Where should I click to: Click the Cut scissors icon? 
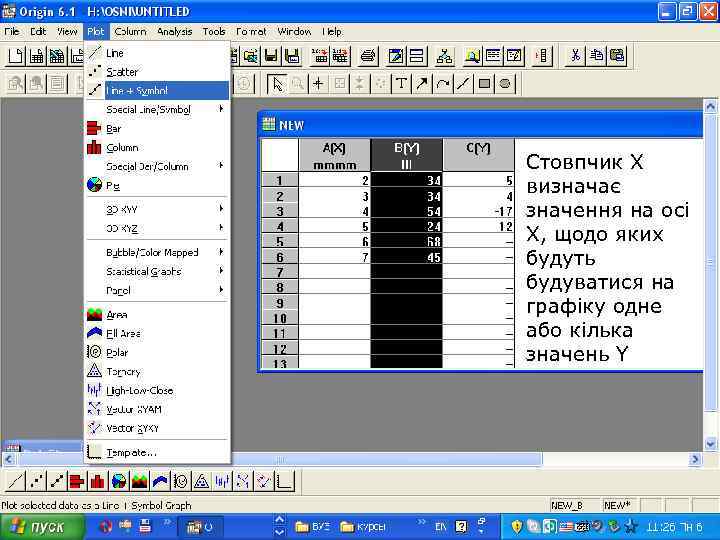point(575,56)
